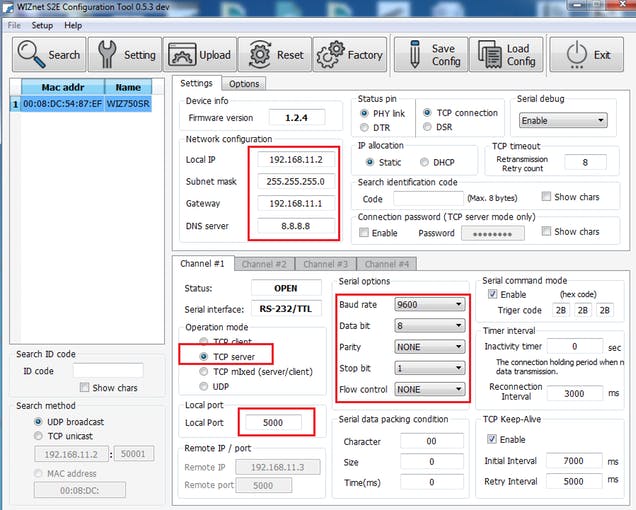Click the Mac addr column header
The image size is (636, 510).
tap(62, 87)
